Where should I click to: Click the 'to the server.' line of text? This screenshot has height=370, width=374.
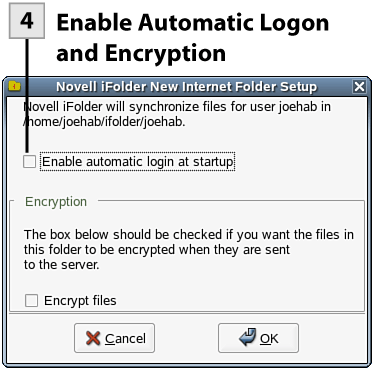[x=61, y=265]
